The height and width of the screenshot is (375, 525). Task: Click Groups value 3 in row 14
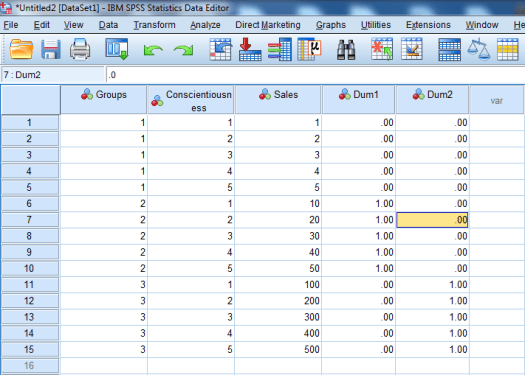pyautogui.click(x=104, y=333)
